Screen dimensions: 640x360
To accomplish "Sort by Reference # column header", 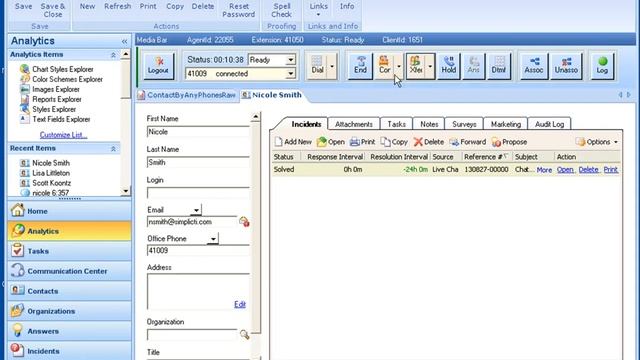I will coord(486,157).
